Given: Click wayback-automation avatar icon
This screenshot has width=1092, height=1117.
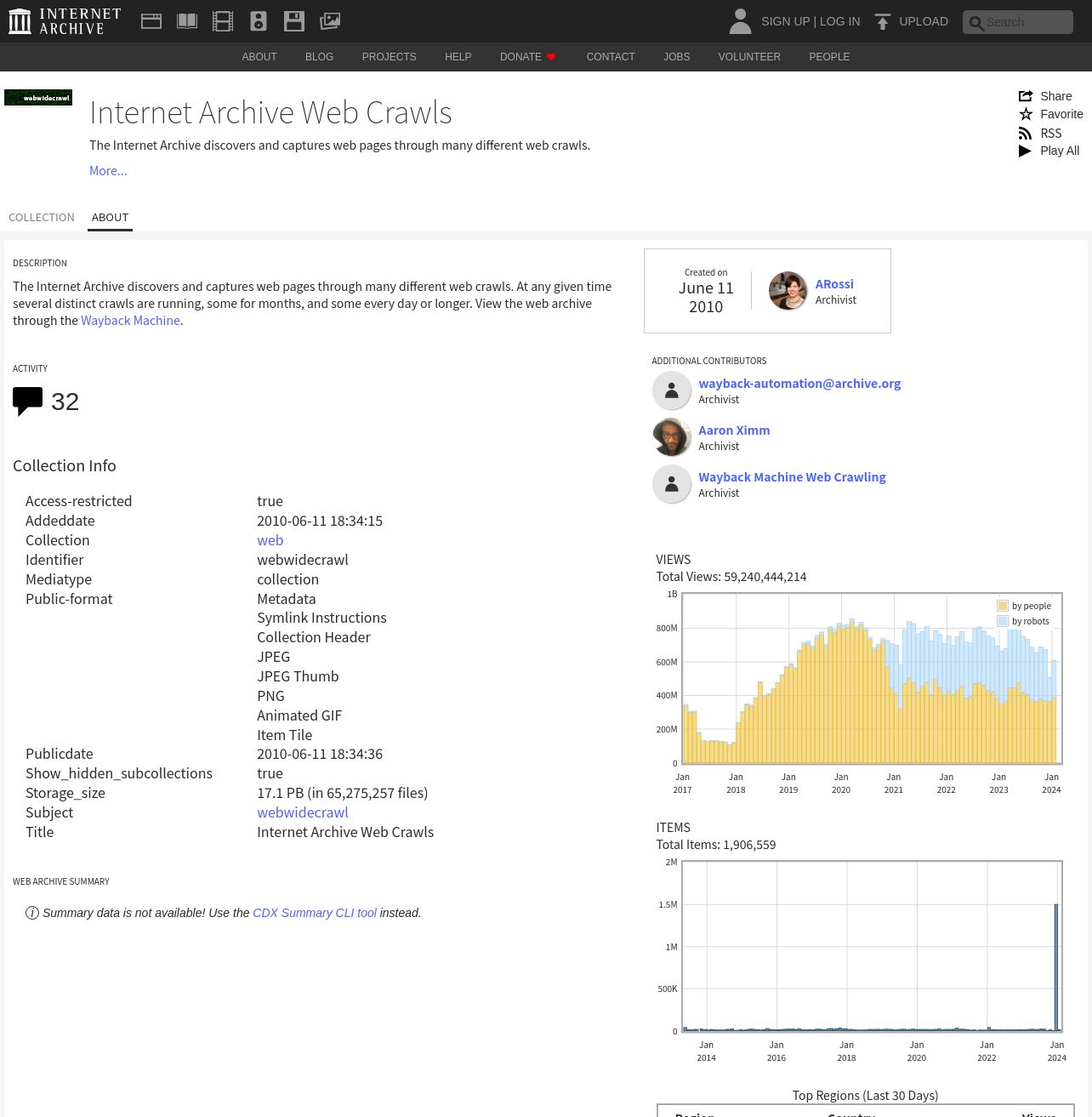Looking at the screenshot, I should click(672, 390).
